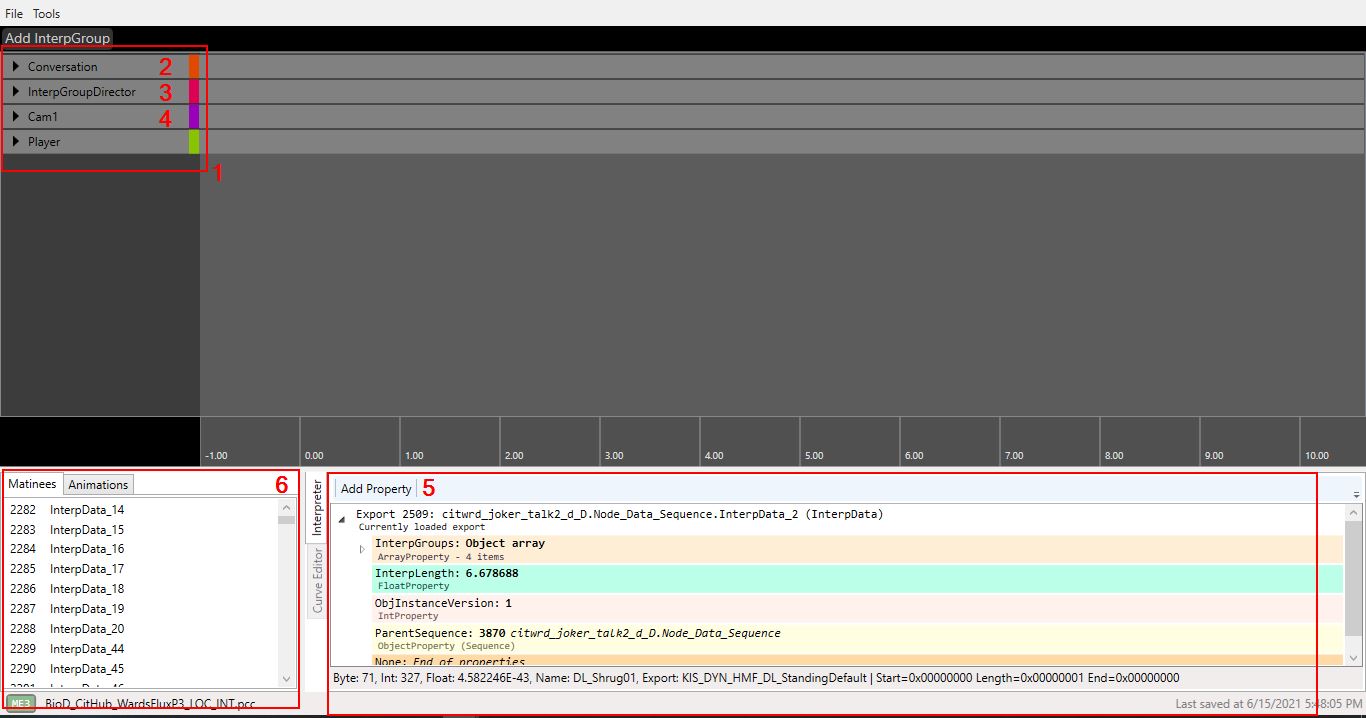Collapse the Export 2509 root node
This screenshot has width=1366, height=718.
click(x=342, y=519)
